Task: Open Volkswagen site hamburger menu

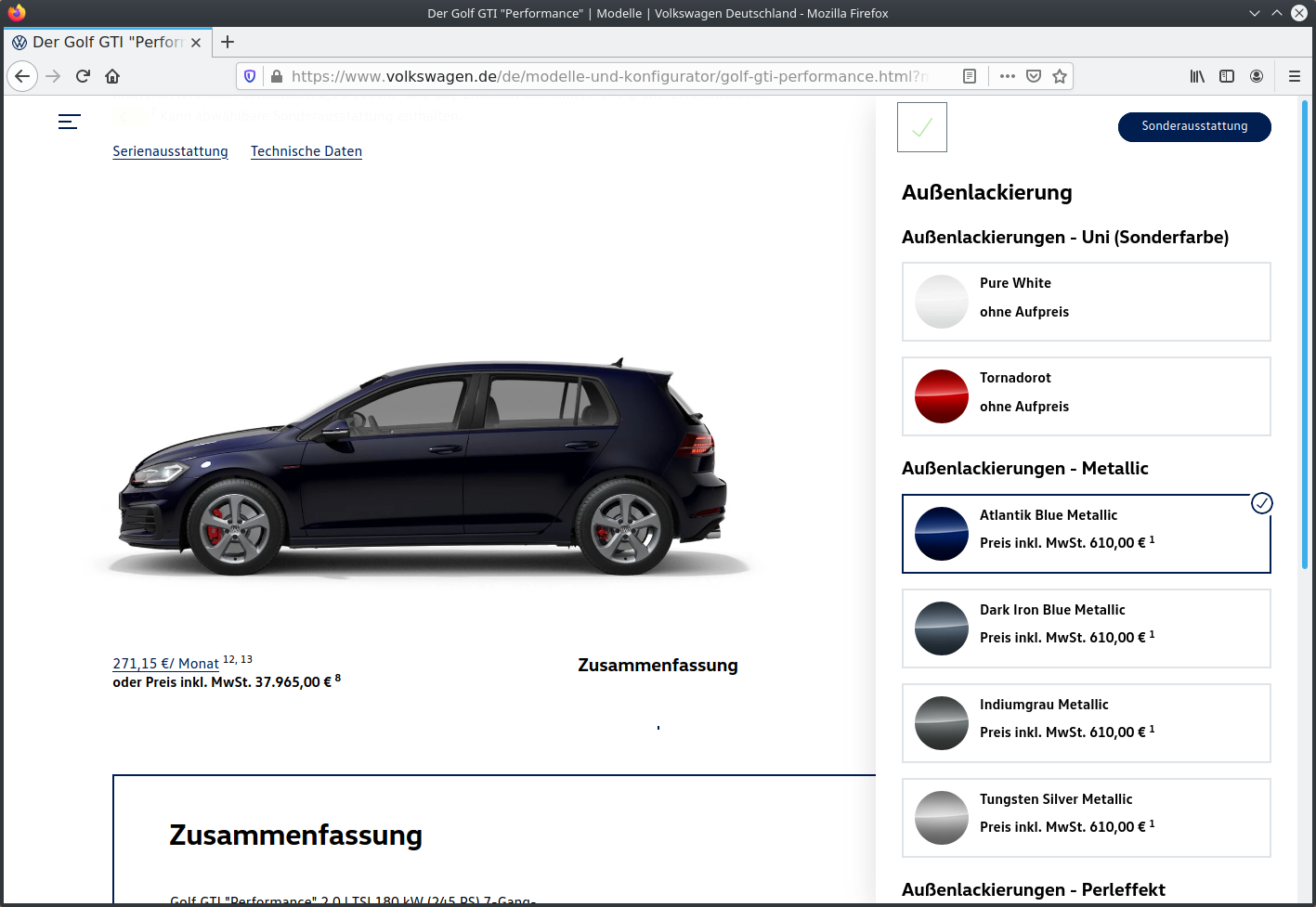Action: [69, 122]
